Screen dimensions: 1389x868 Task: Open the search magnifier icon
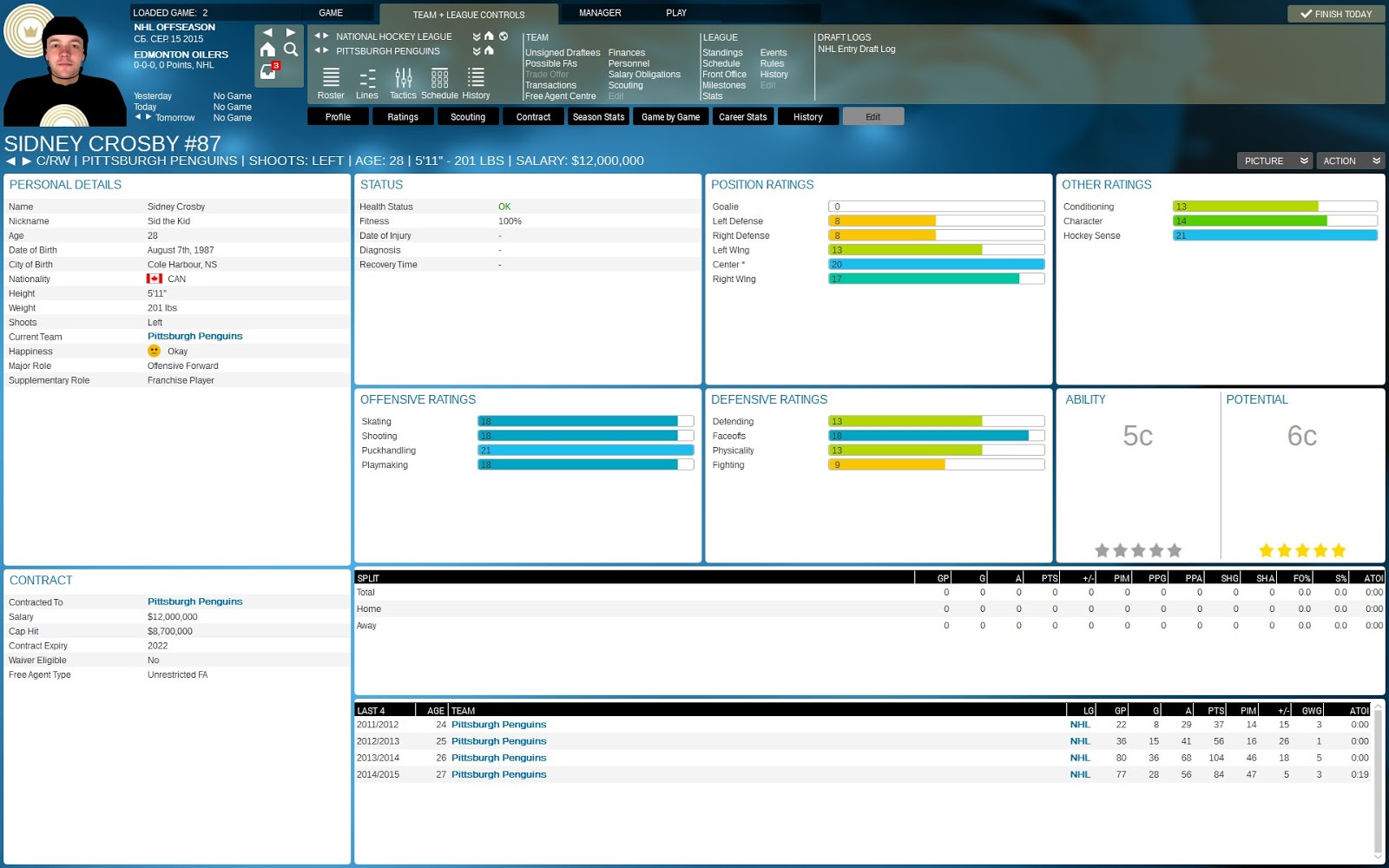click(x=291, y=50)
